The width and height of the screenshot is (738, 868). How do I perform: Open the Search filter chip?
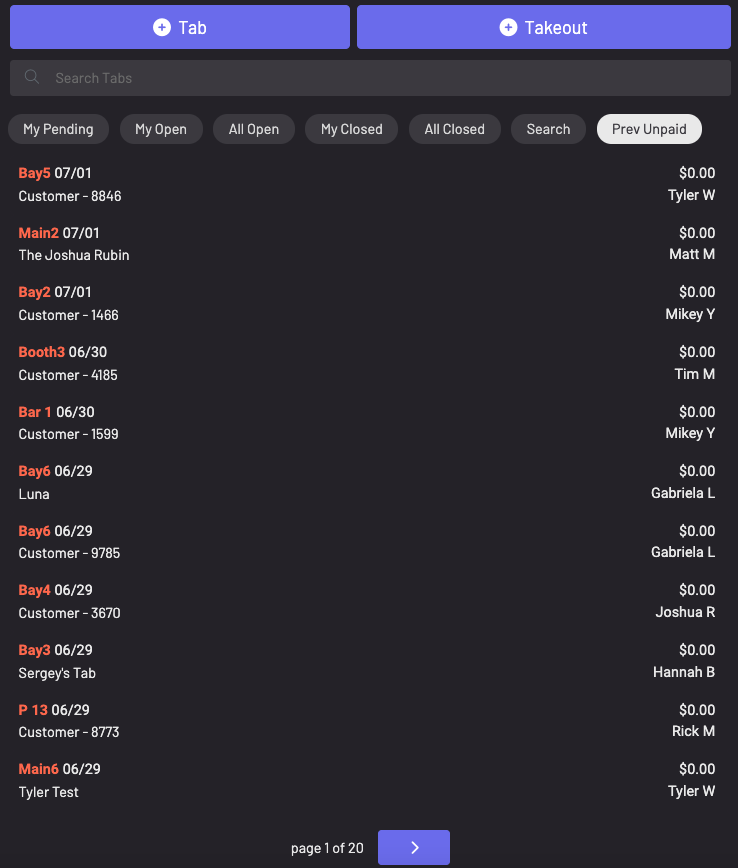pos(548,129)
